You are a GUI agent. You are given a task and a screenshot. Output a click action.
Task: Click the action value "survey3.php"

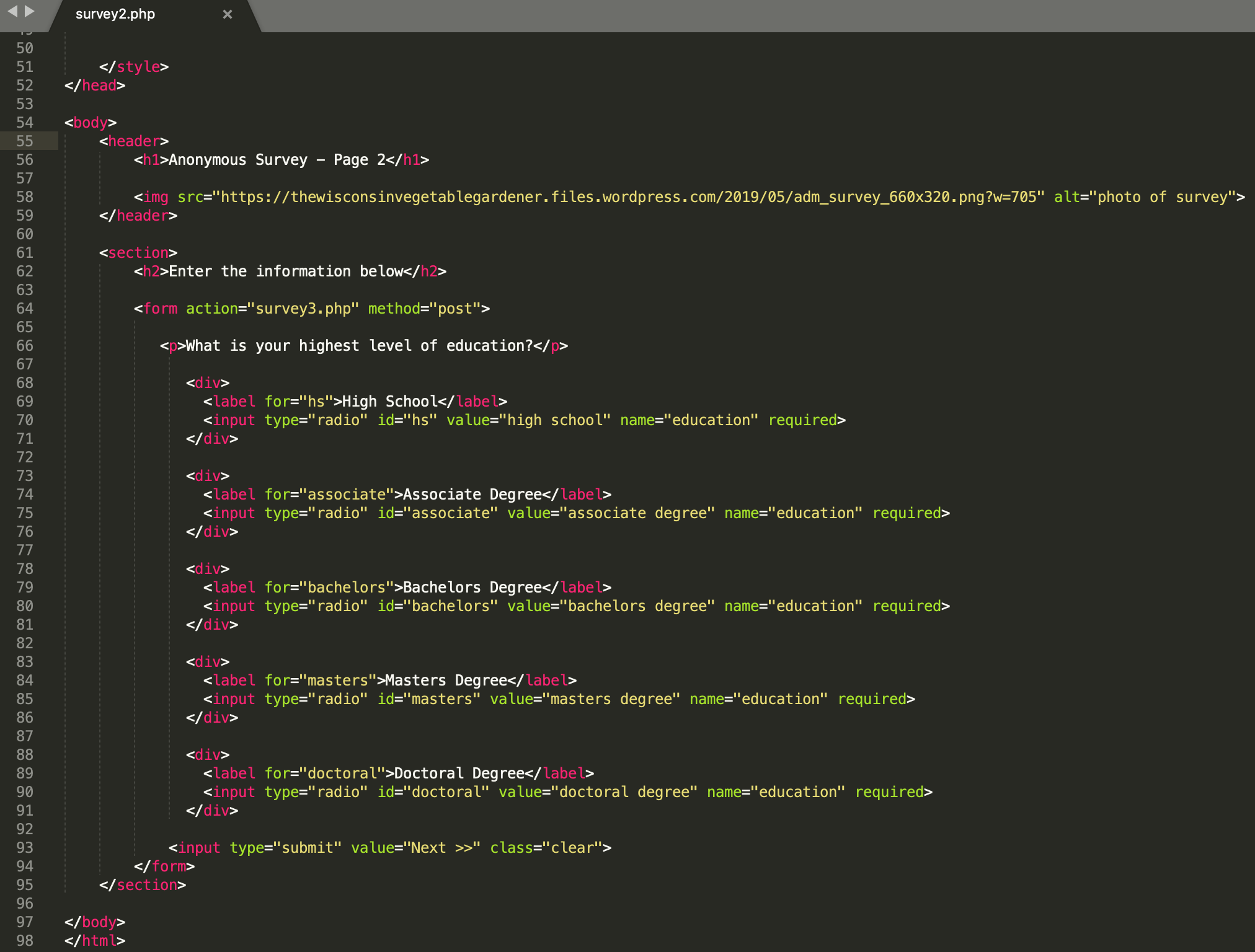pyautogui.click(x=303, y=309)
